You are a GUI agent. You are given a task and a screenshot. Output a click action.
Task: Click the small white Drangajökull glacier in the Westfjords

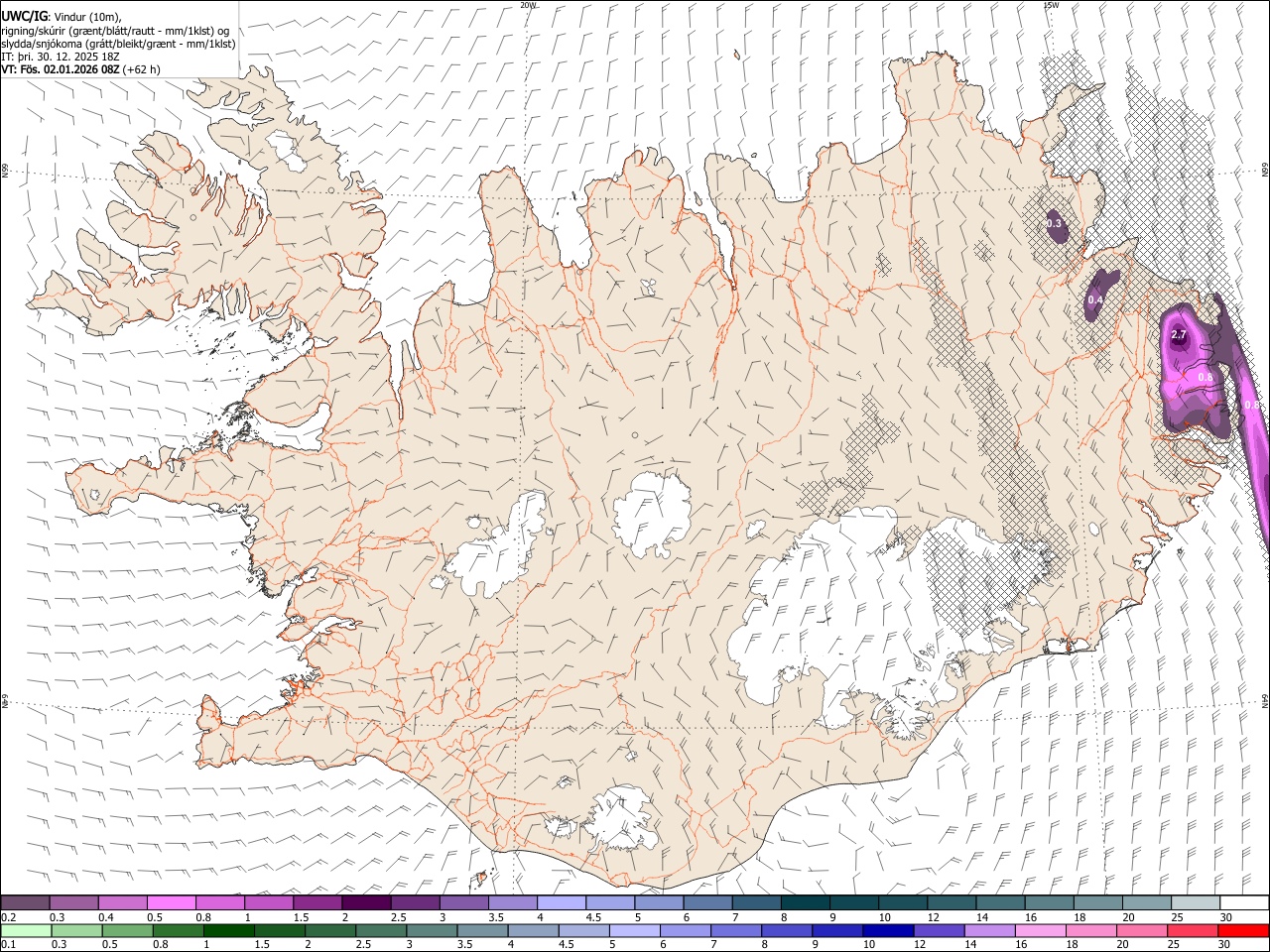pos(289,150)
